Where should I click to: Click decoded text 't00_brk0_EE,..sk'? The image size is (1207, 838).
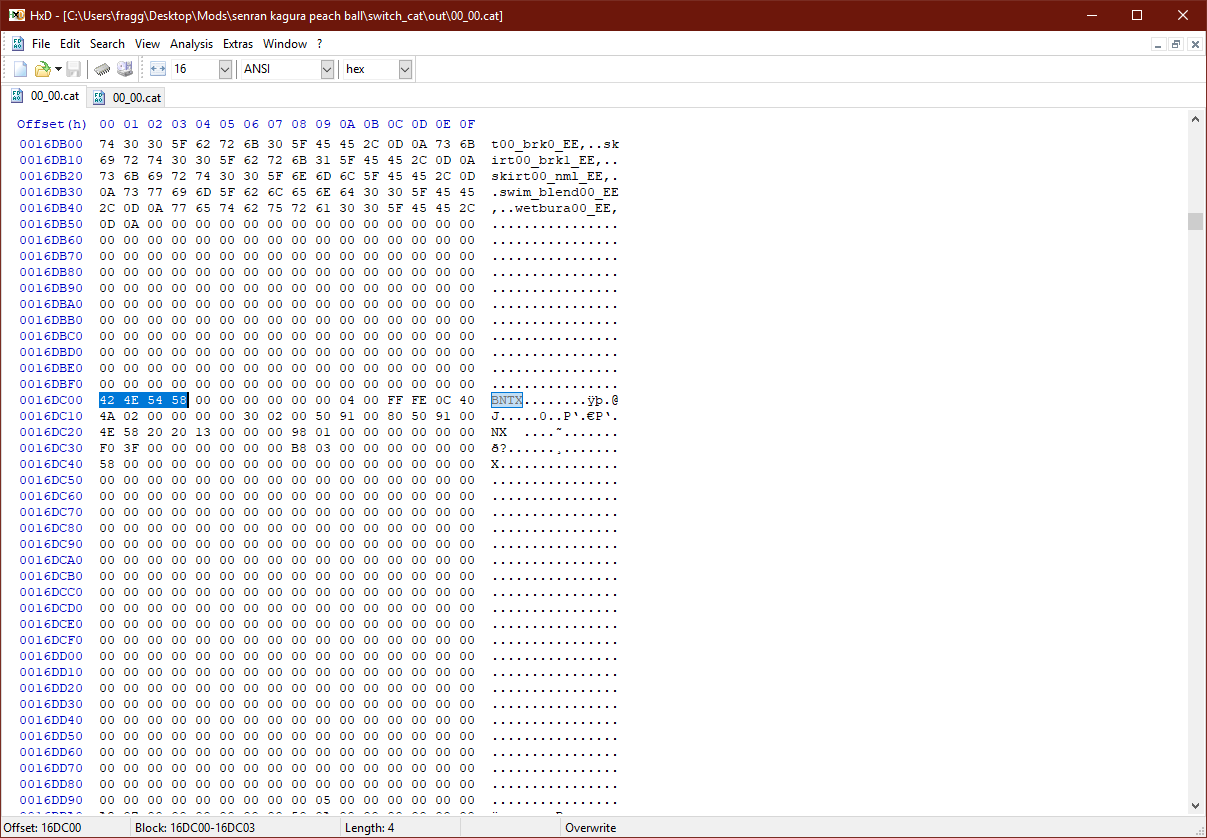pos(555,144)
